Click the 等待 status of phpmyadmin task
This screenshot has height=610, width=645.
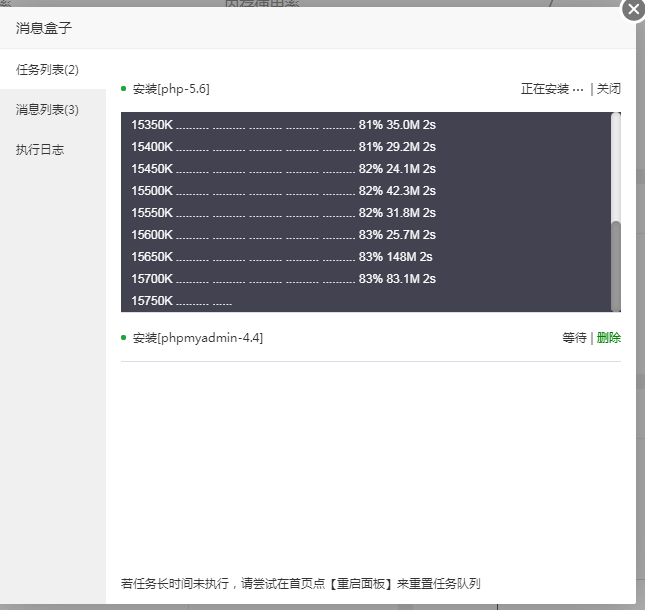574,338
